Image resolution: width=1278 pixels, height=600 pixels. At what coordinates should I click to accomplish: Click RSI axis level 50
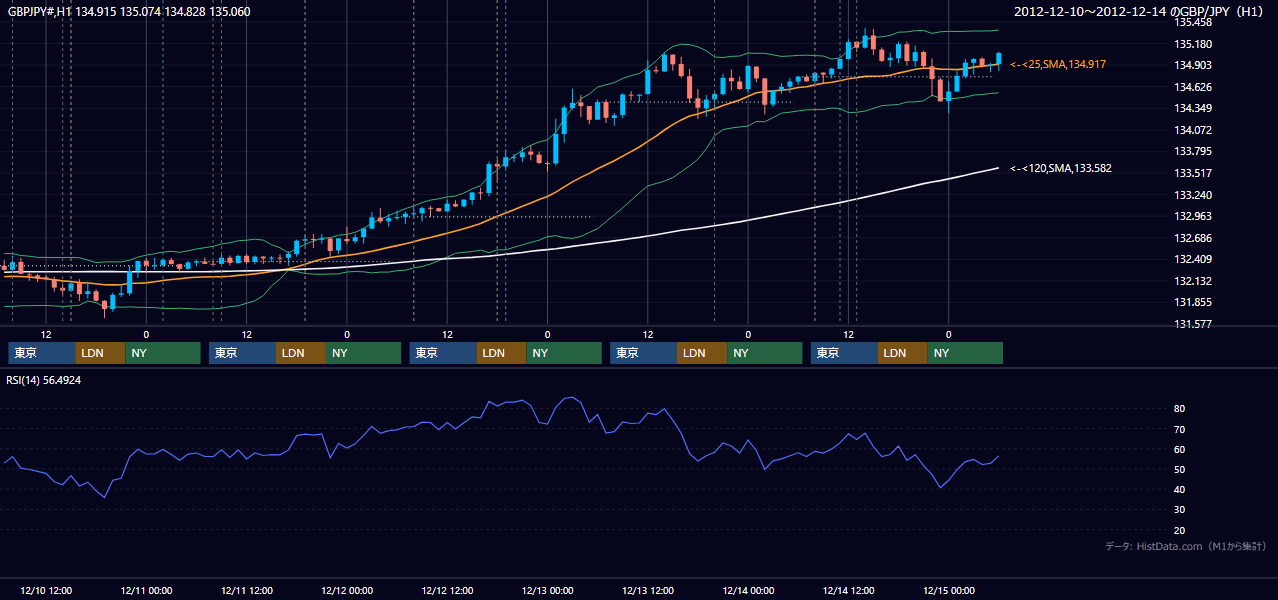click(x=1180, y=469)
